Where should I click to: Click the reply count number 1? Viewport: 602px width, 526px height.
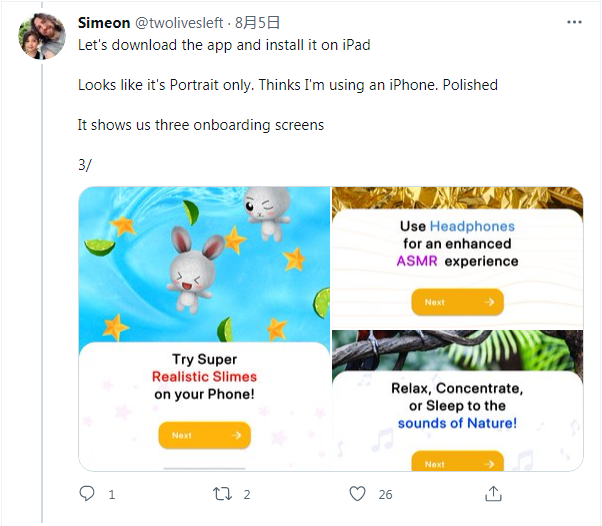click(x=112, y=494)
